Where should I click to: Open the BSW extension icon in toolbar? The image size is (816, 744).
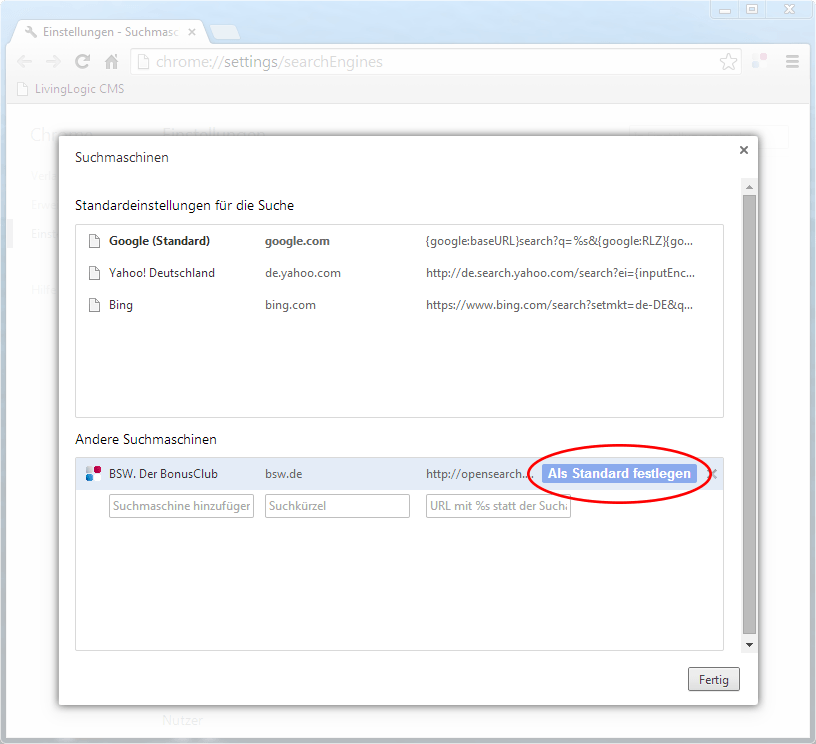tap(759, 61)
